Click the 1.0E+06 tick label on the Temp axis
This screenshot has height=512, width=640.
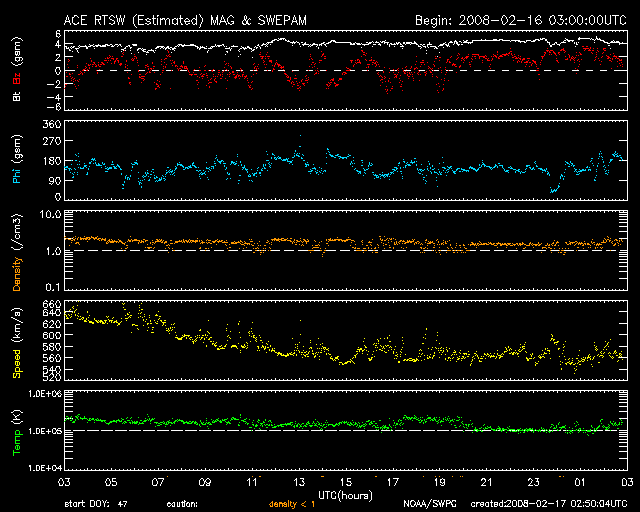[45, 394]
